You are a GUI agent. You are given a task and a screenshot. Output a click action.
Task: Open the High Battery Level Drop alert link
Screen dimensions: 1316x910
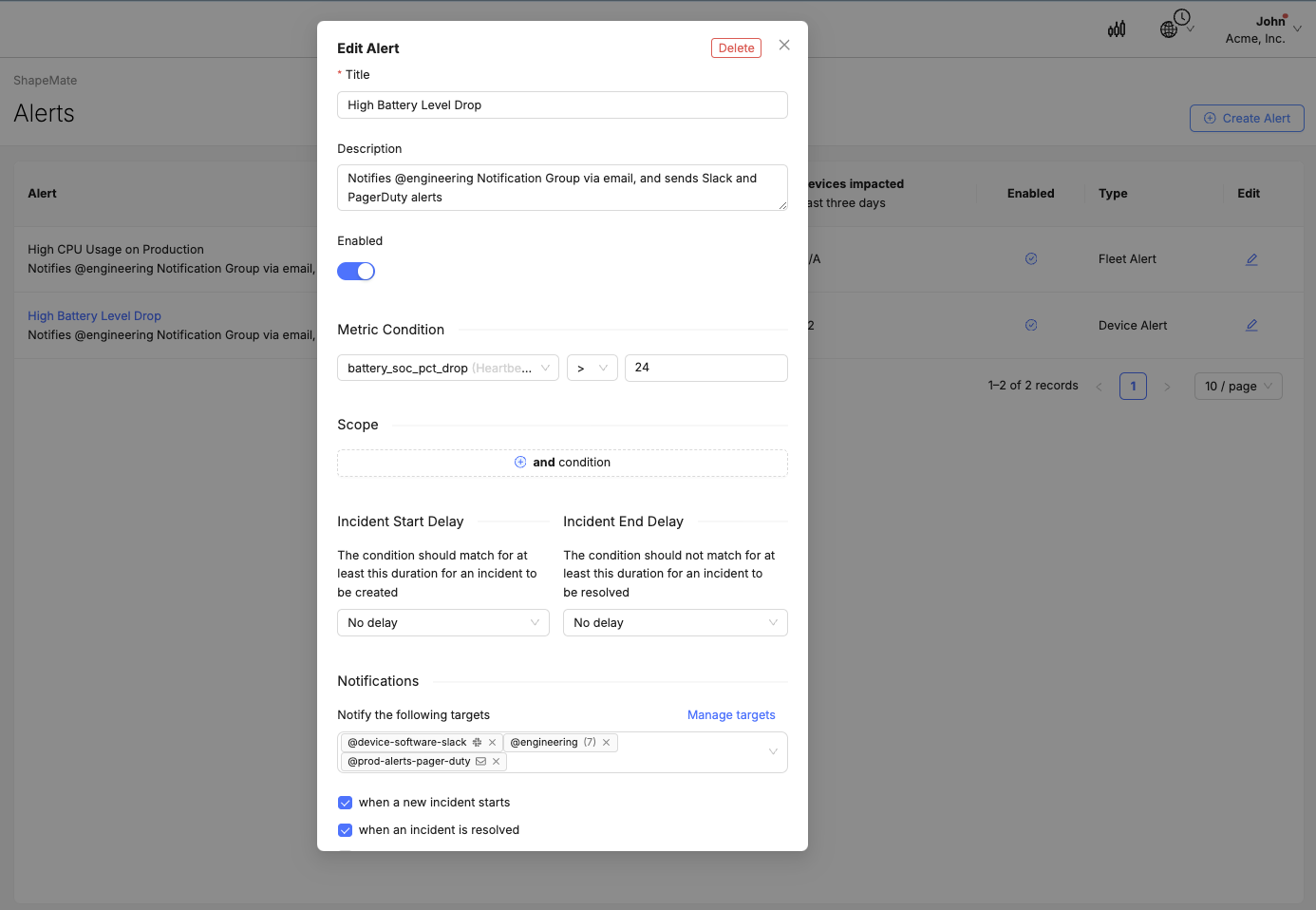[94, 316]
